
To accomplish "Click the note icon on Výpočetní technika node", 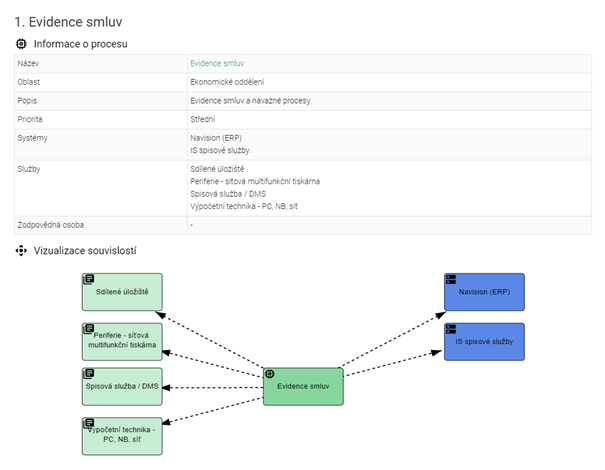I will point(89,423).
